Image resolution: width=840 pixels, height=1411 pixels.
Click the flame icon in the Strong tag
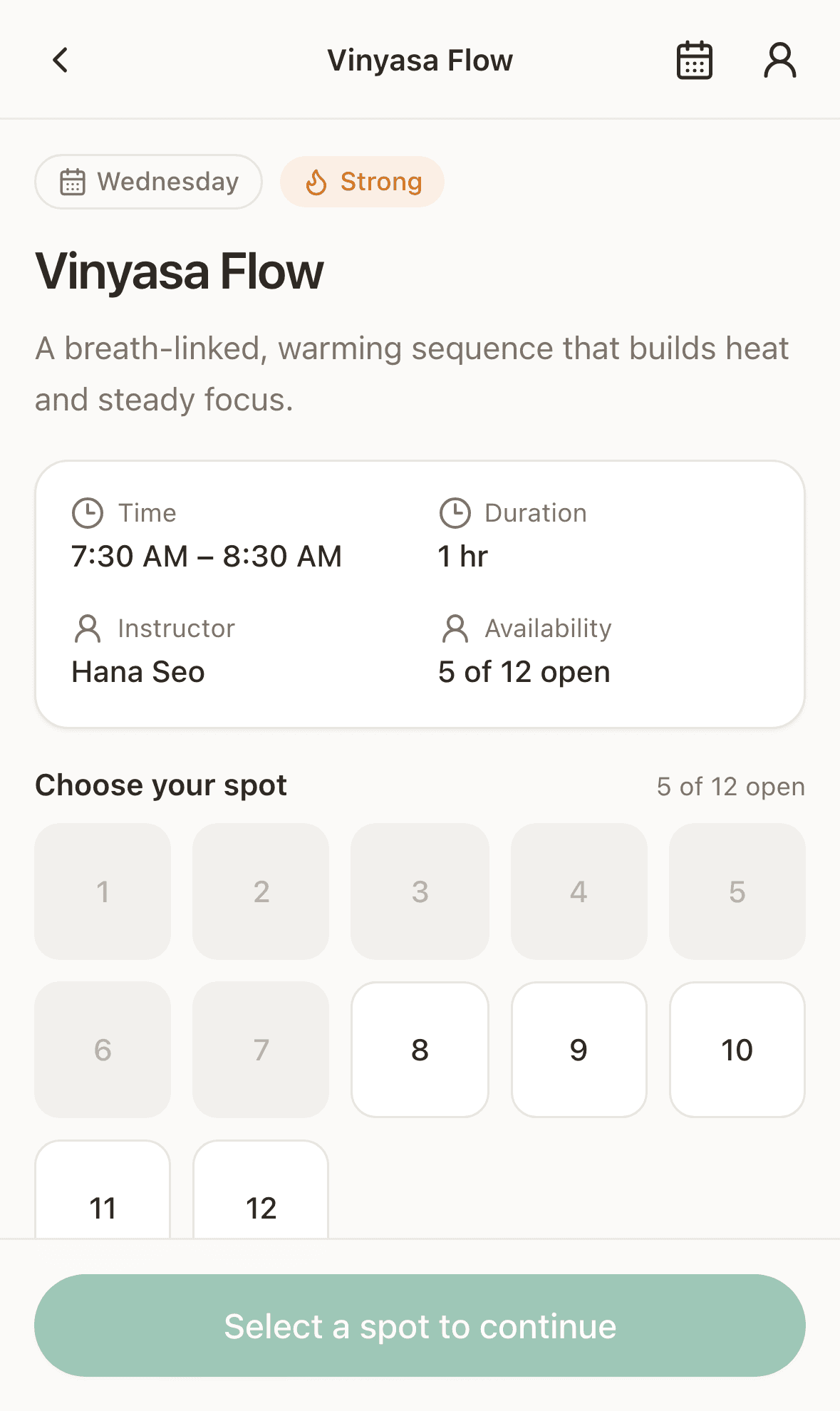pos(316,182)
